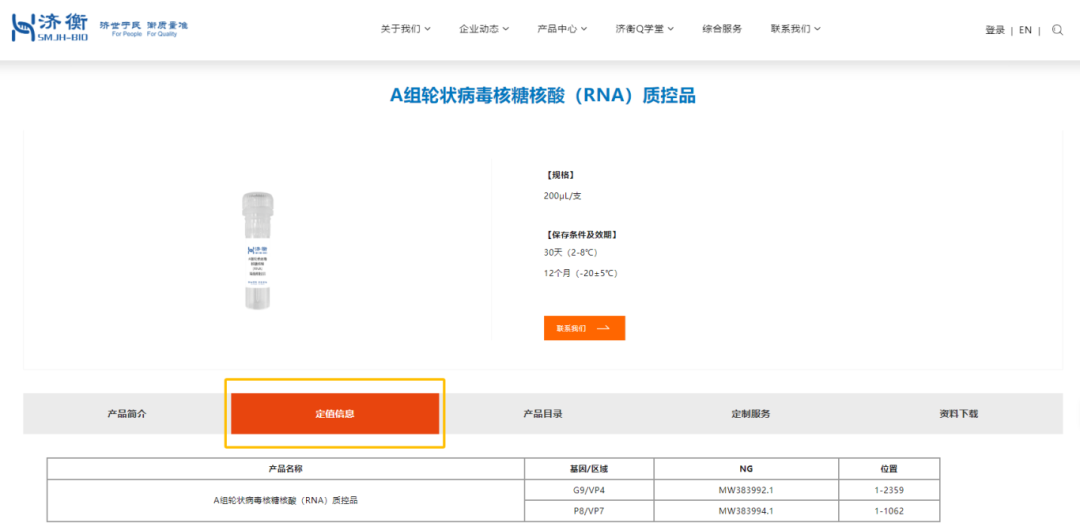Open the 济衡Q学堂 dropdown
The height and width of the screenshot is (531, 1080).
tap(645, 29)
